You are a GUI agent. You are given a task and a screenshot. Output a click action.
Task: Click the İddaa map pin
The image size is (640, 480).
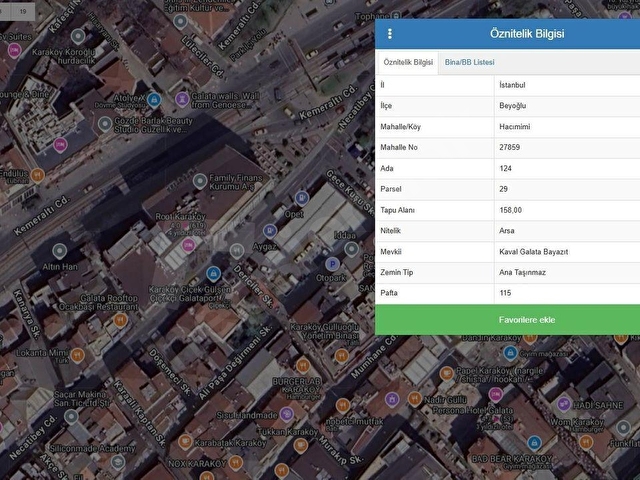coord(351,249)
